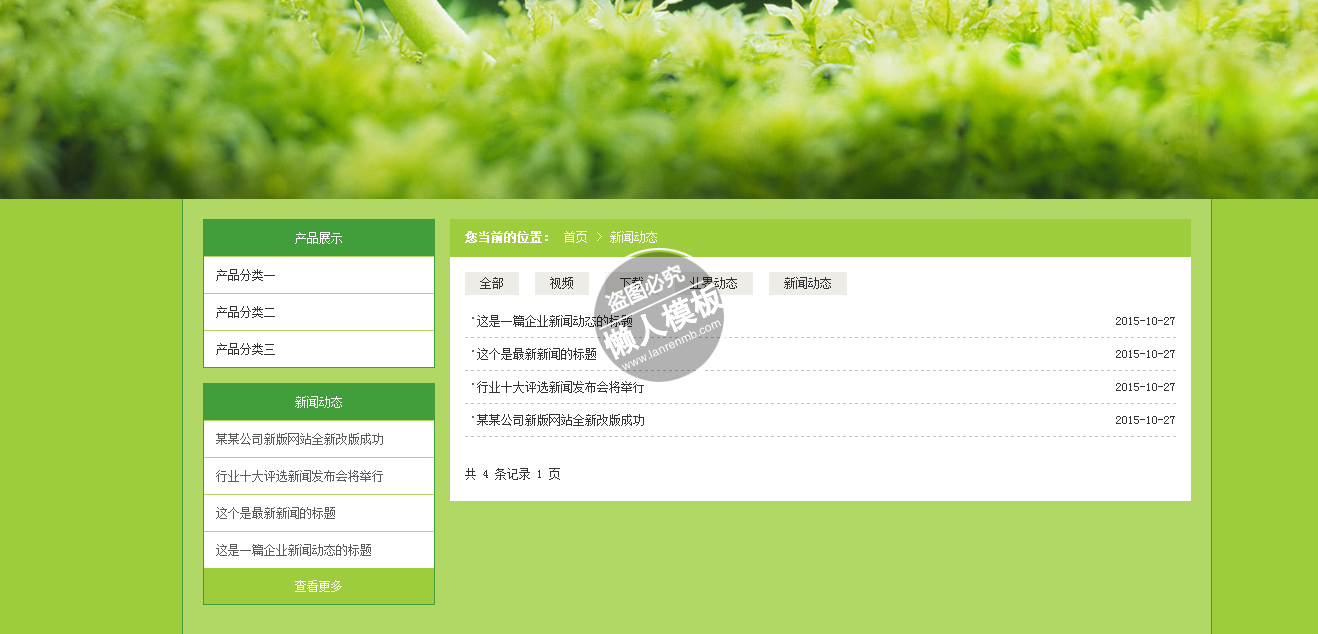The width and height of the screenshot is (1318, 634).
Task: Go to the 产品分类三 category
Action: [246, 349]
